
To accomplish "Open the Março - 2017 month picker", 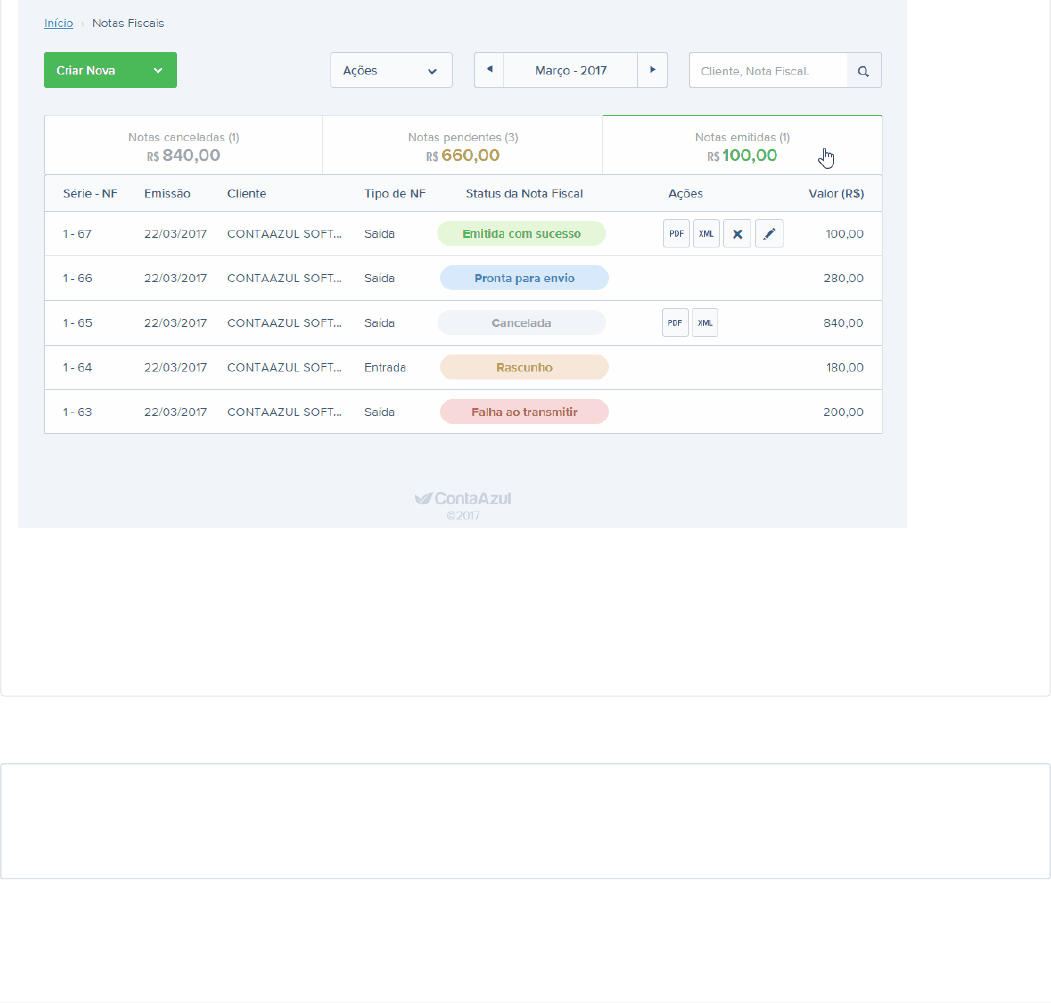I will [571, 71].
